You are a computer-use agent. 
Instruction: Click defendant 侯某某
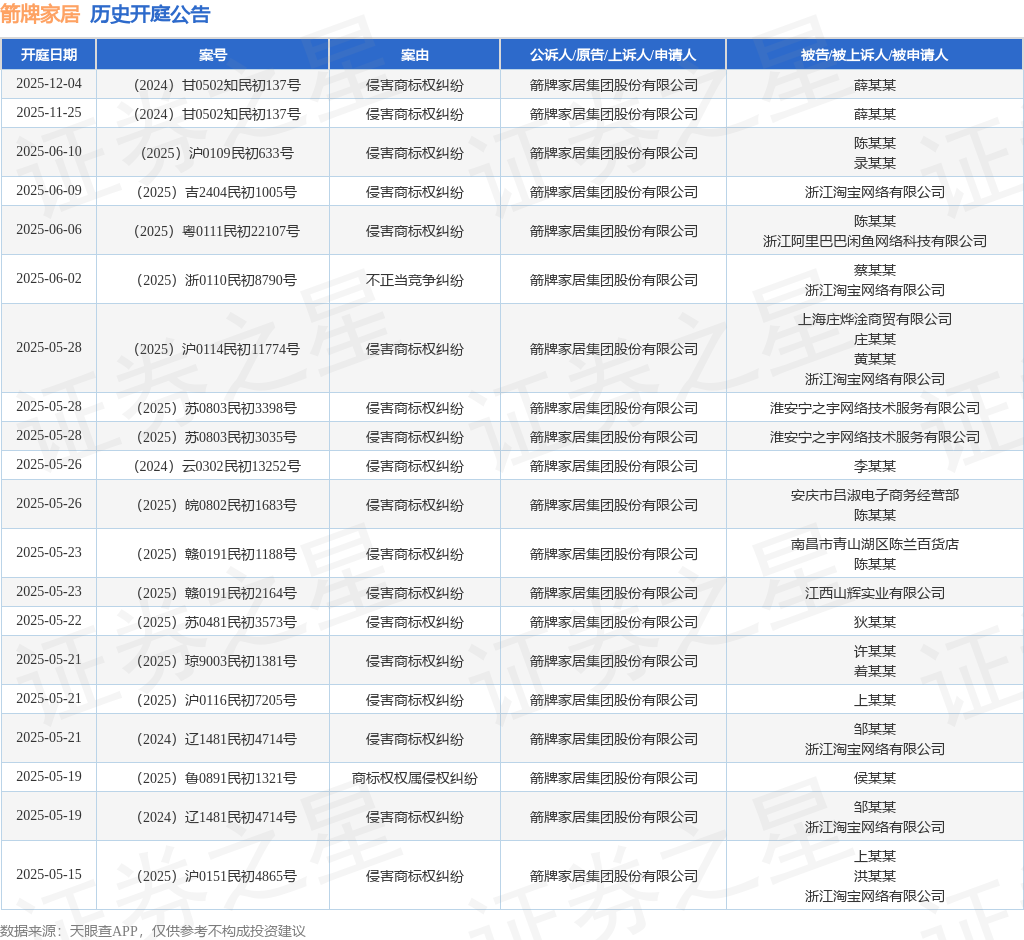click(x=874, y=778)
